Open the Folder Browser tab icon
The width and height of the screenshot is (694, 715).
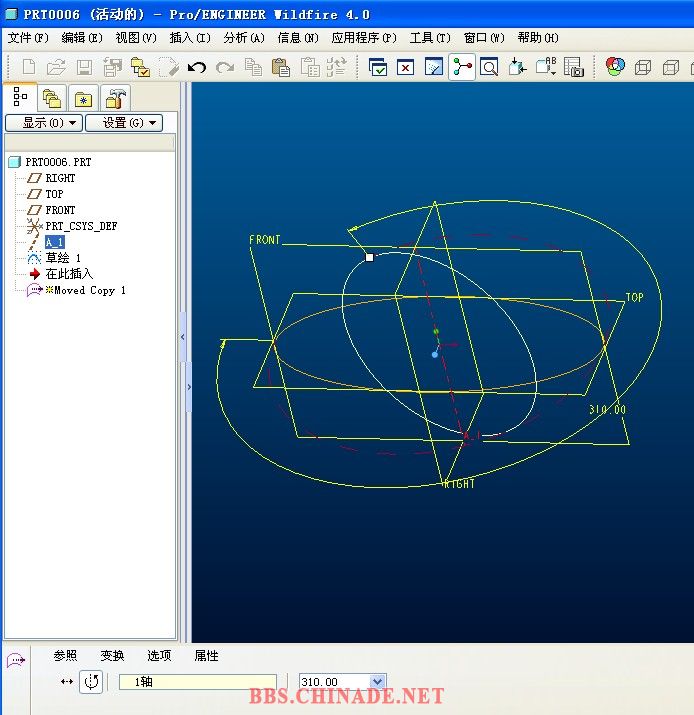tap(51, 98)
